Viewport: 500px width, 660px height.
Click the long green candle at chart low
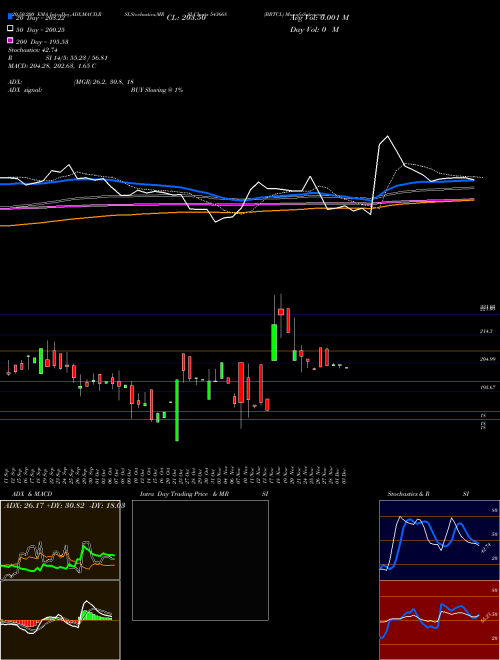point(177,410)
